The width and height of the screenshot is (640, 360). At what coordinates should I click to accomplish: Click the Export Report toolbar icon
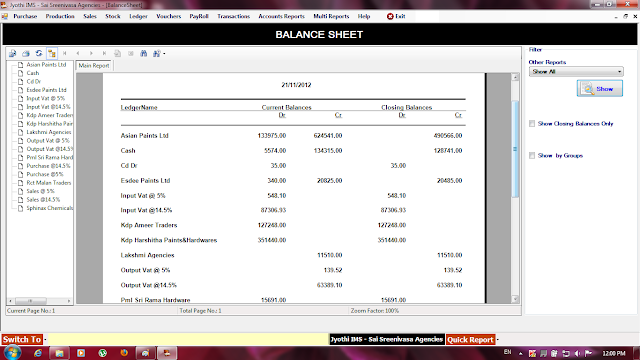coord(13,53)
